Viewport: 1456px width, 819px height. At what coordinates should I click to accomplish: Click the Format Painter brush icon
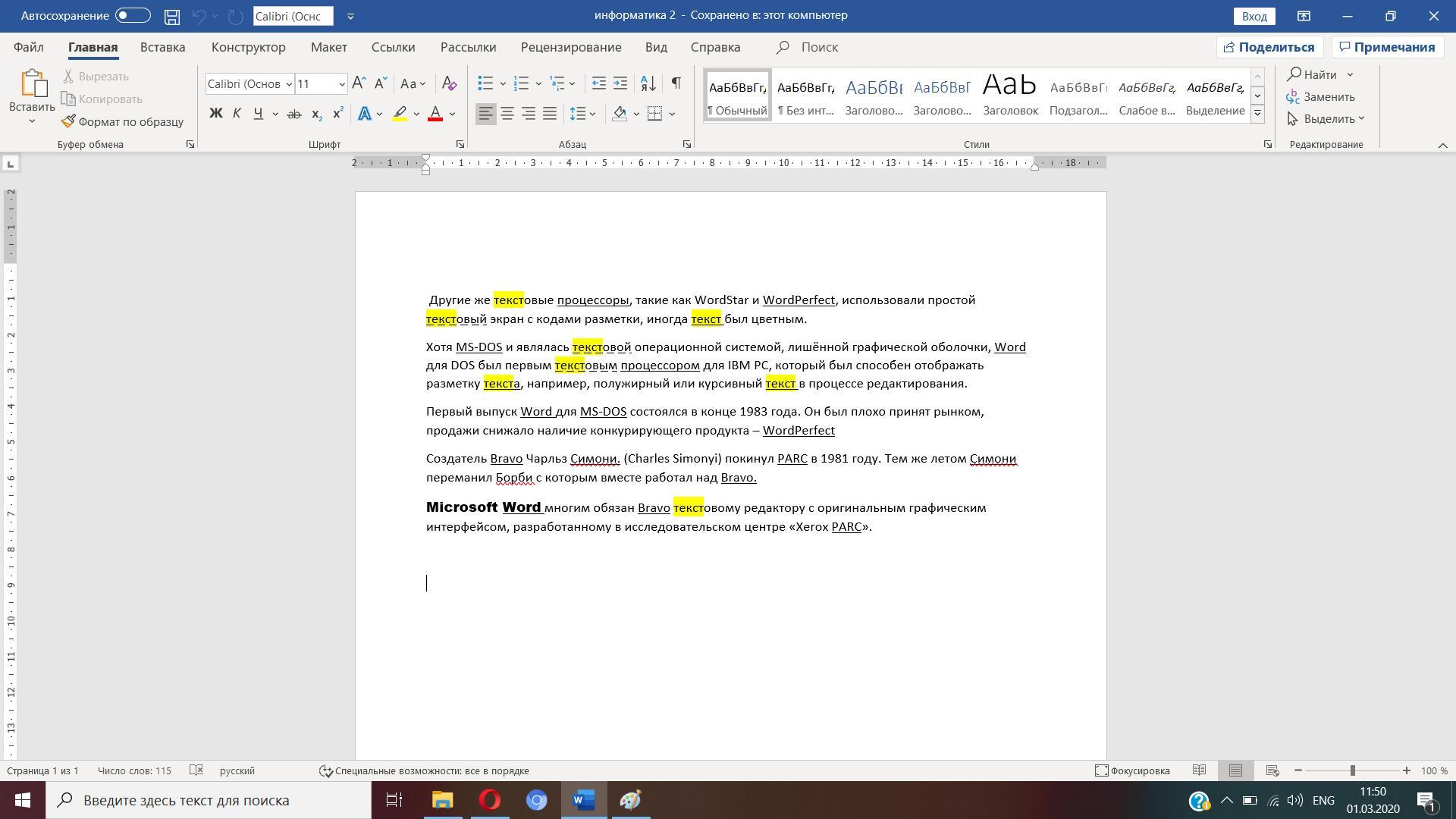click(x=68, y=121)
